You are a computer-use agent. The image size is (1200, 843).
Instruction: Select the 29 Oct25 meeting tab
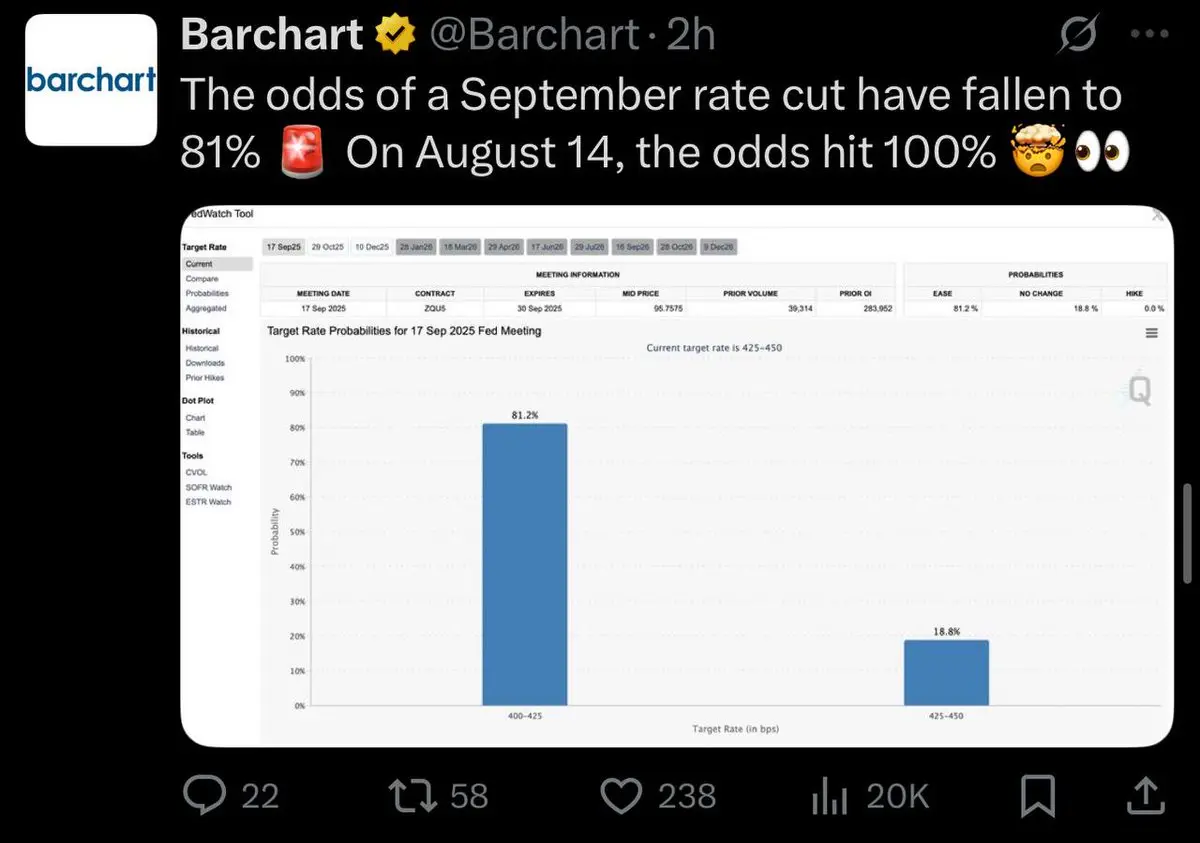(328, 247)
